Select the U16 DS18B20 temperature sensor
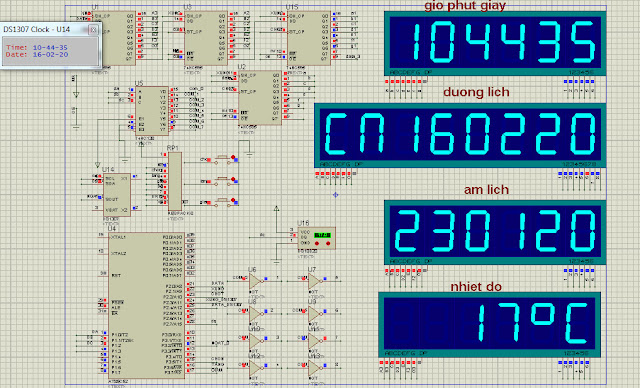Viewport: 640px width, 388px height. (317, 238)
